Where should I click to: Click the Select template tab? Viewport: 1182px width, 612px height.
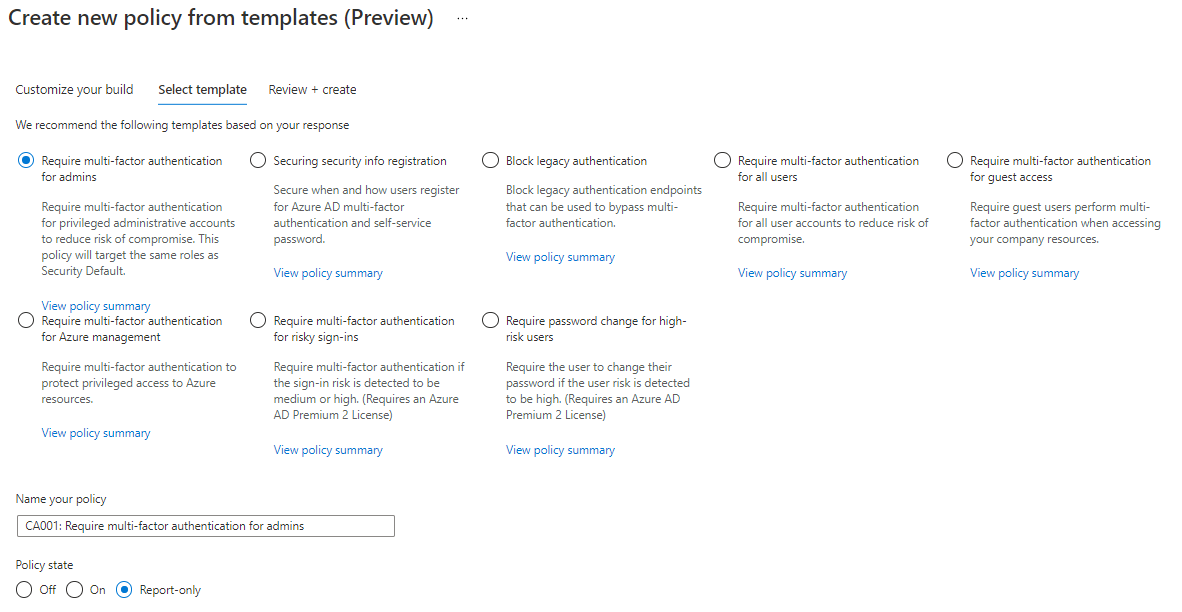[202, 90]
